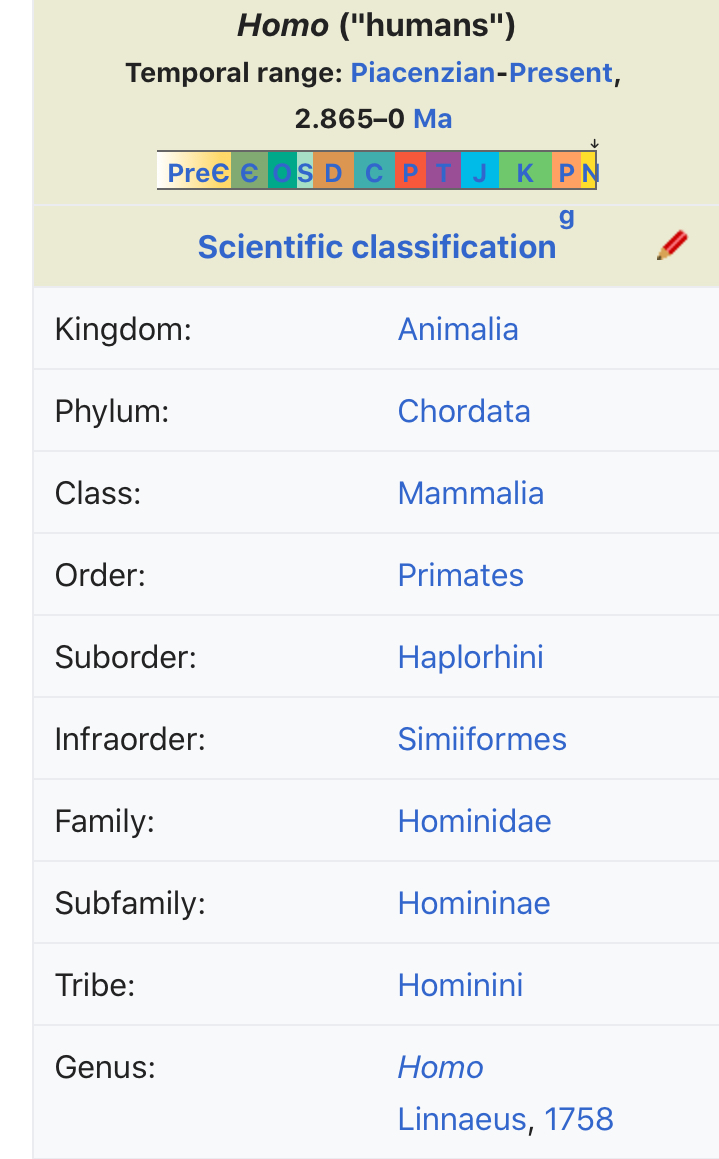Open the Scientific classification heading link
The height and width of the screenshot is (1159, 719).
click(x=377, y=247)
